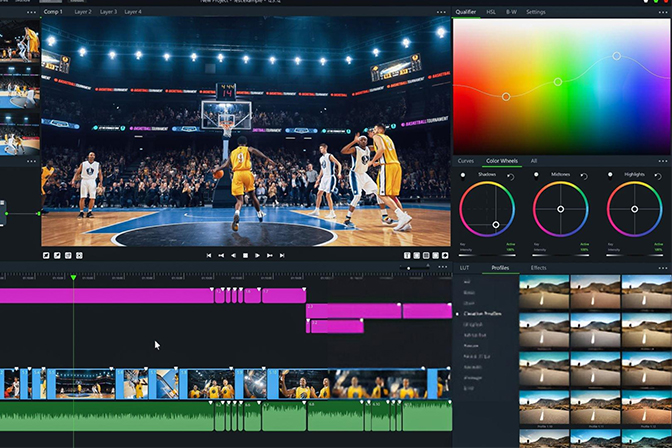Reset the Midtones color wheel

click(584, 176)
